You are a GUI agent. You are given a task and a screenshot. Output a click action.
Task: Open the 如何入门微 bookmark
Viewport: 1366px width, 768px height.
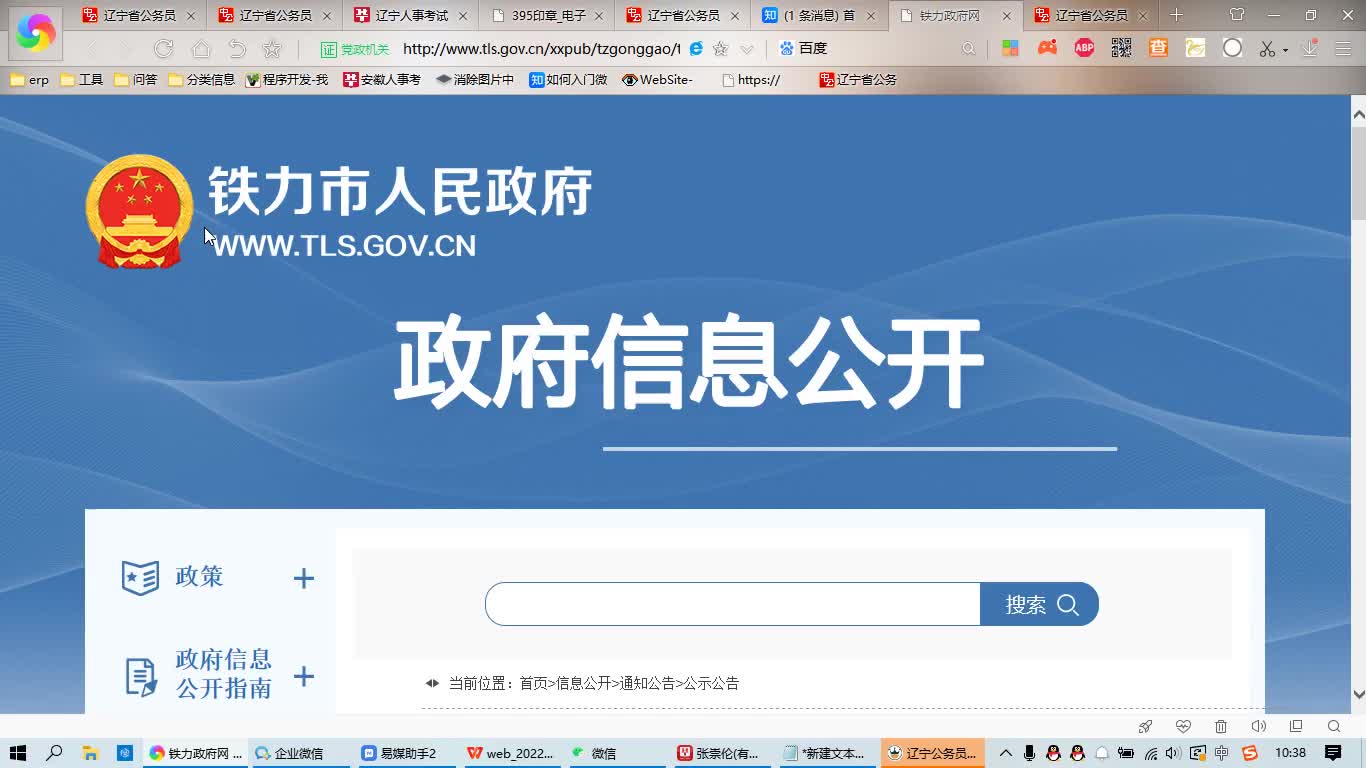click(568, 80)
